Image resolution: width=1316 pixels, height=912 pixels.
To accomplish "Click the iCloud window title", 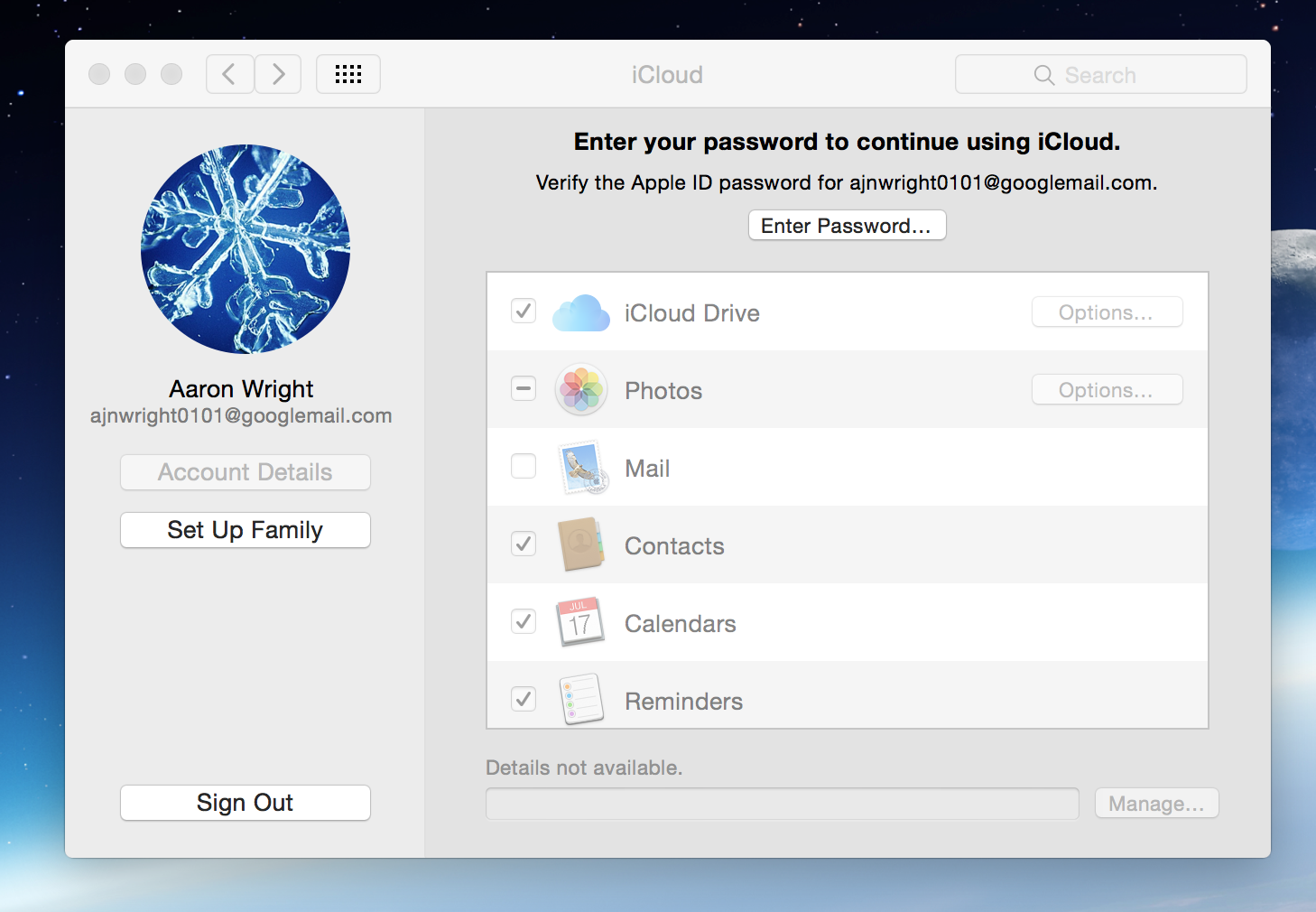I will (x=667, y=75).
